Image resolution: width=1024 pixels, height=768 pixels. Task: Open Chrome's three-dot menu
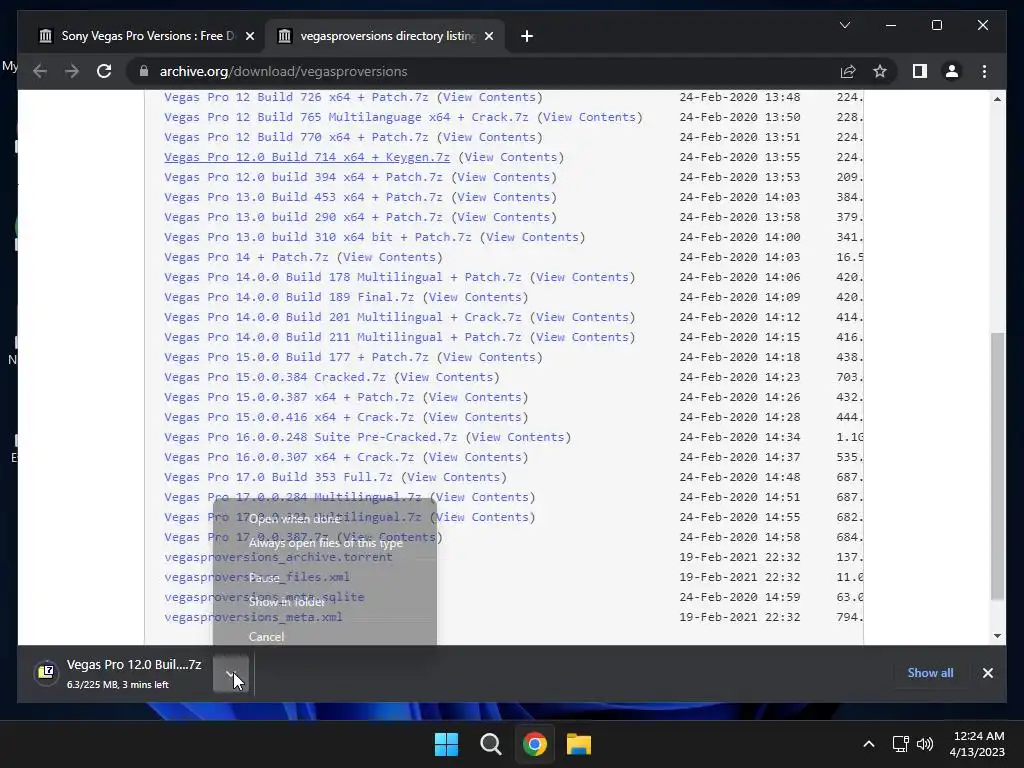tap(984, 71)
